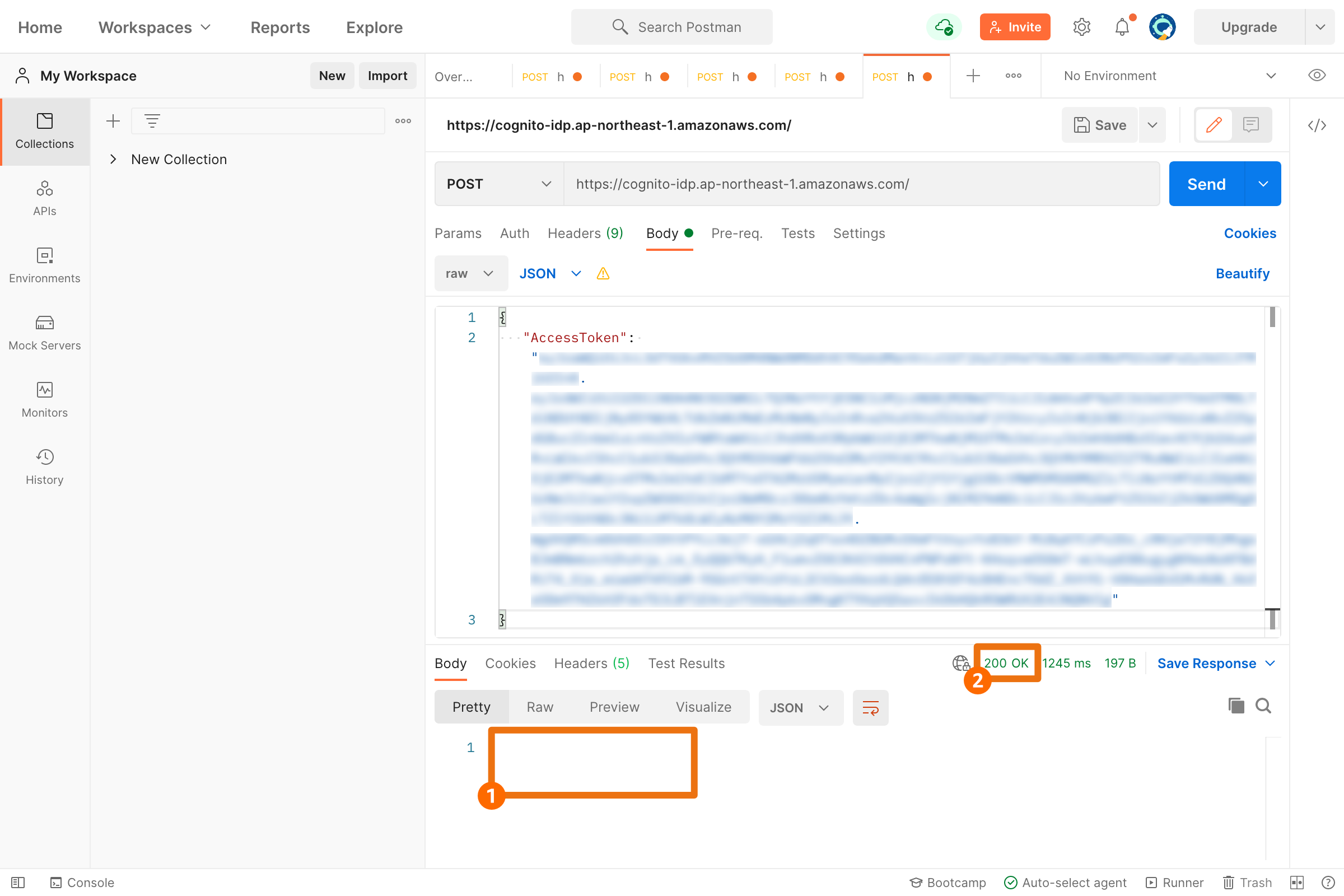Open the Save Response dropdown
Viewport: 1344px width, 896px height.
point(1216,664)
